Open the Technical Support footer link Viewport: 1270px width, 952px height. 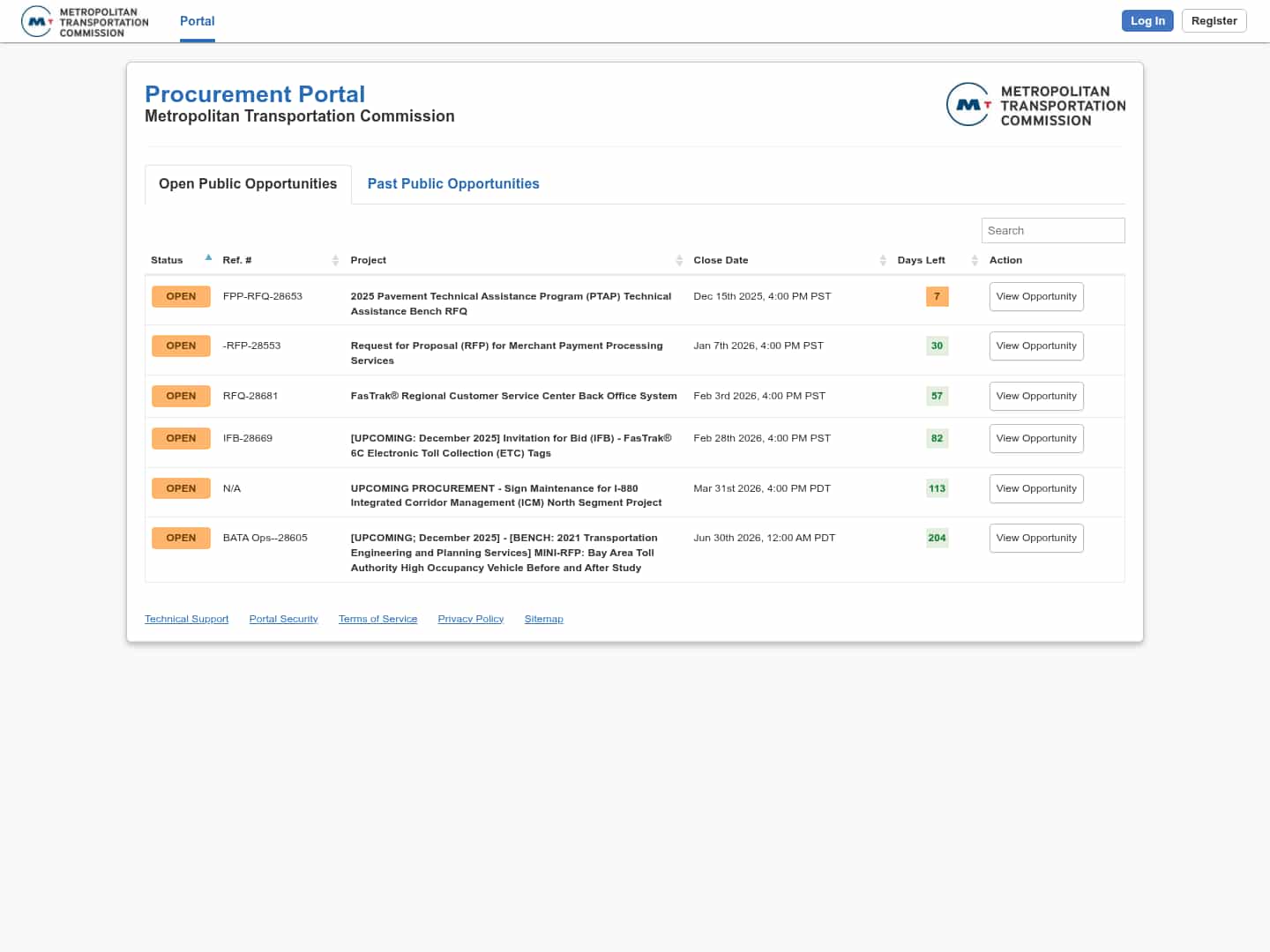pos(186,619)
